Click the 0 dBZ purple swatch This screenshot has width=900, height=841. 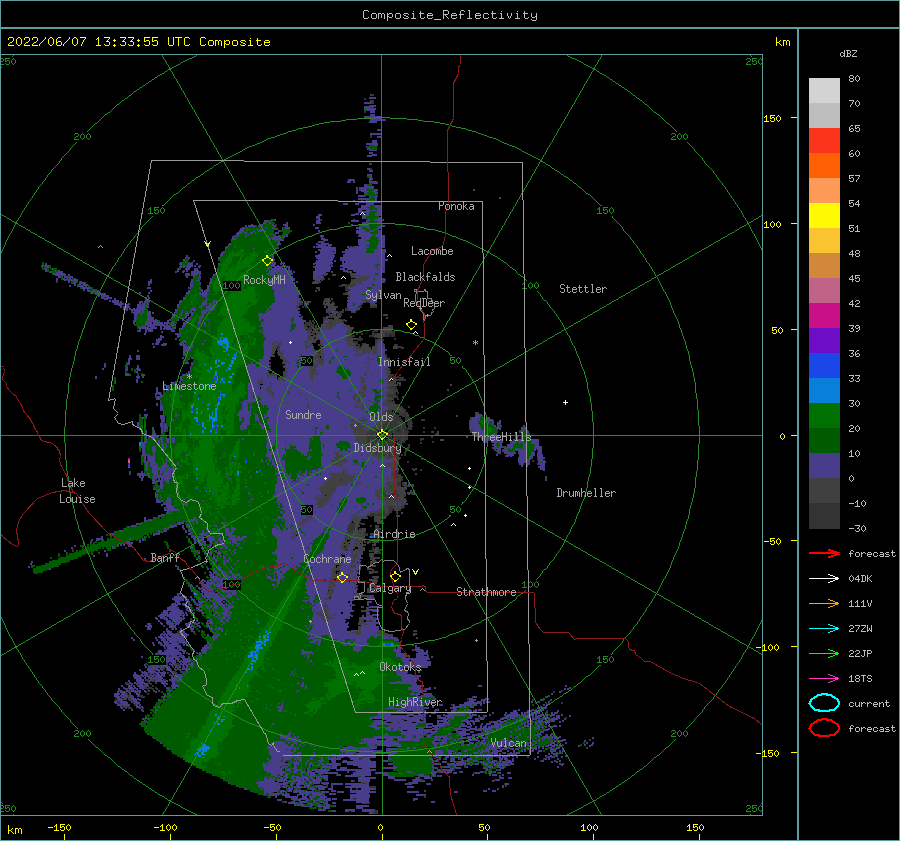[824, 466]
